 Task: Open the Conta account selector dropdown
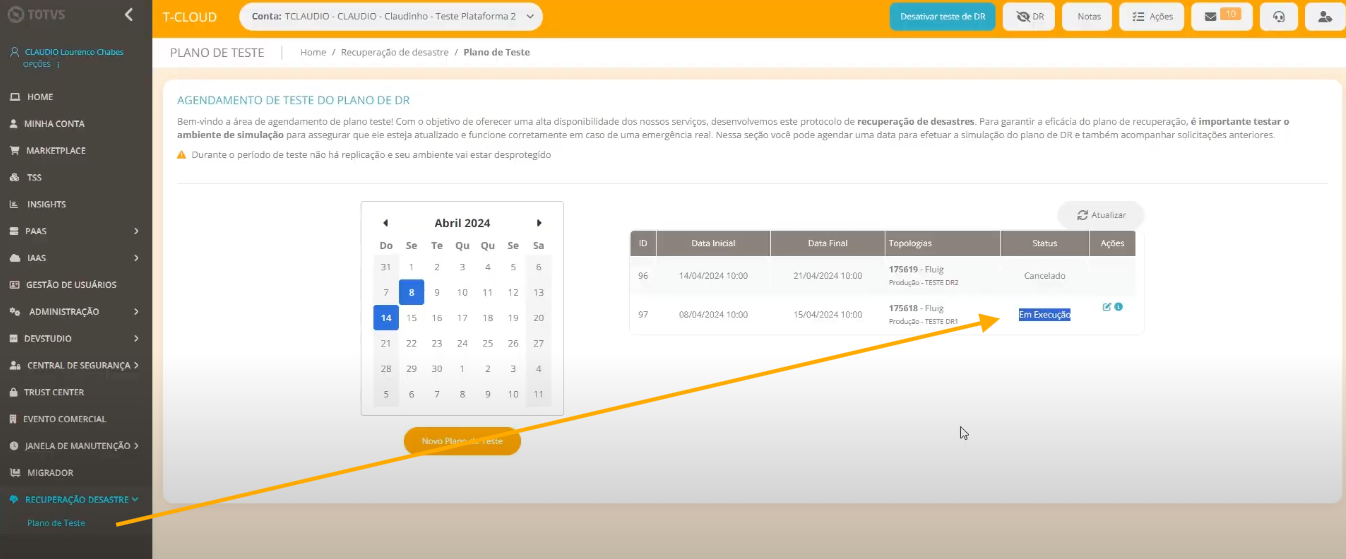[391, 17]
